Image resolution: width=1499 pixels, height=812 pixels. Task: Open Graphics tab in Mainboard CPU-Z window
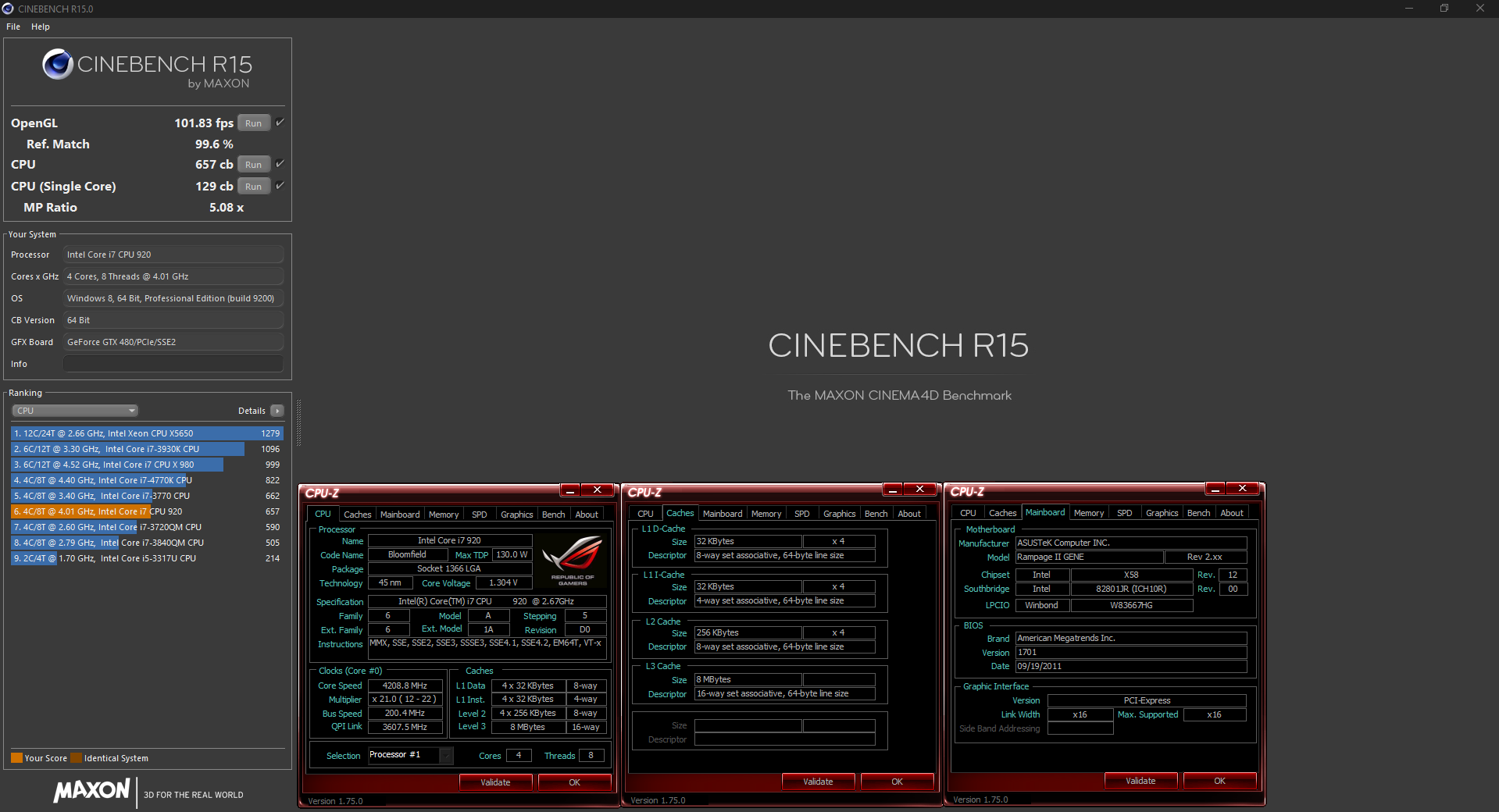[x=1162, y=513]
